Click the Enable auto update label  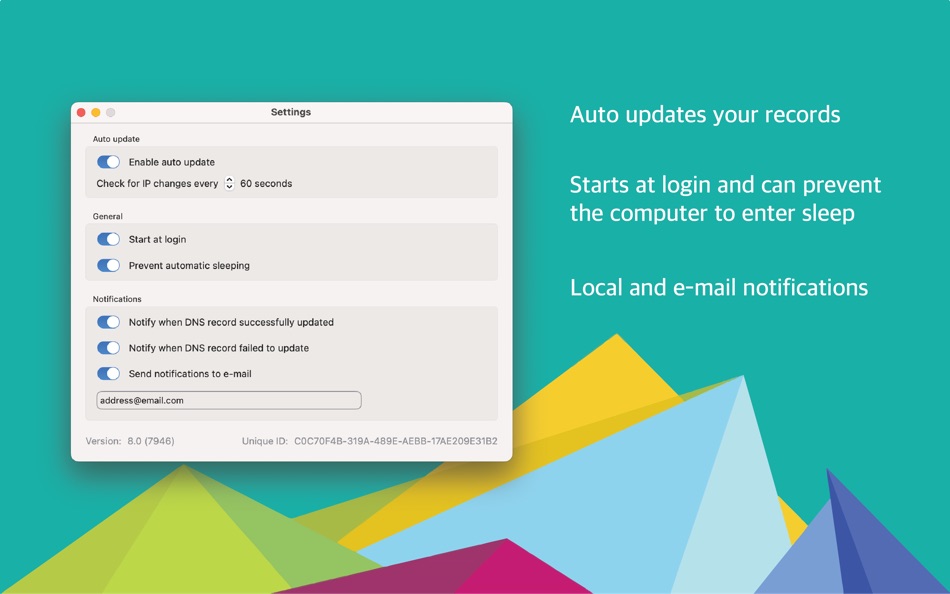171,162
